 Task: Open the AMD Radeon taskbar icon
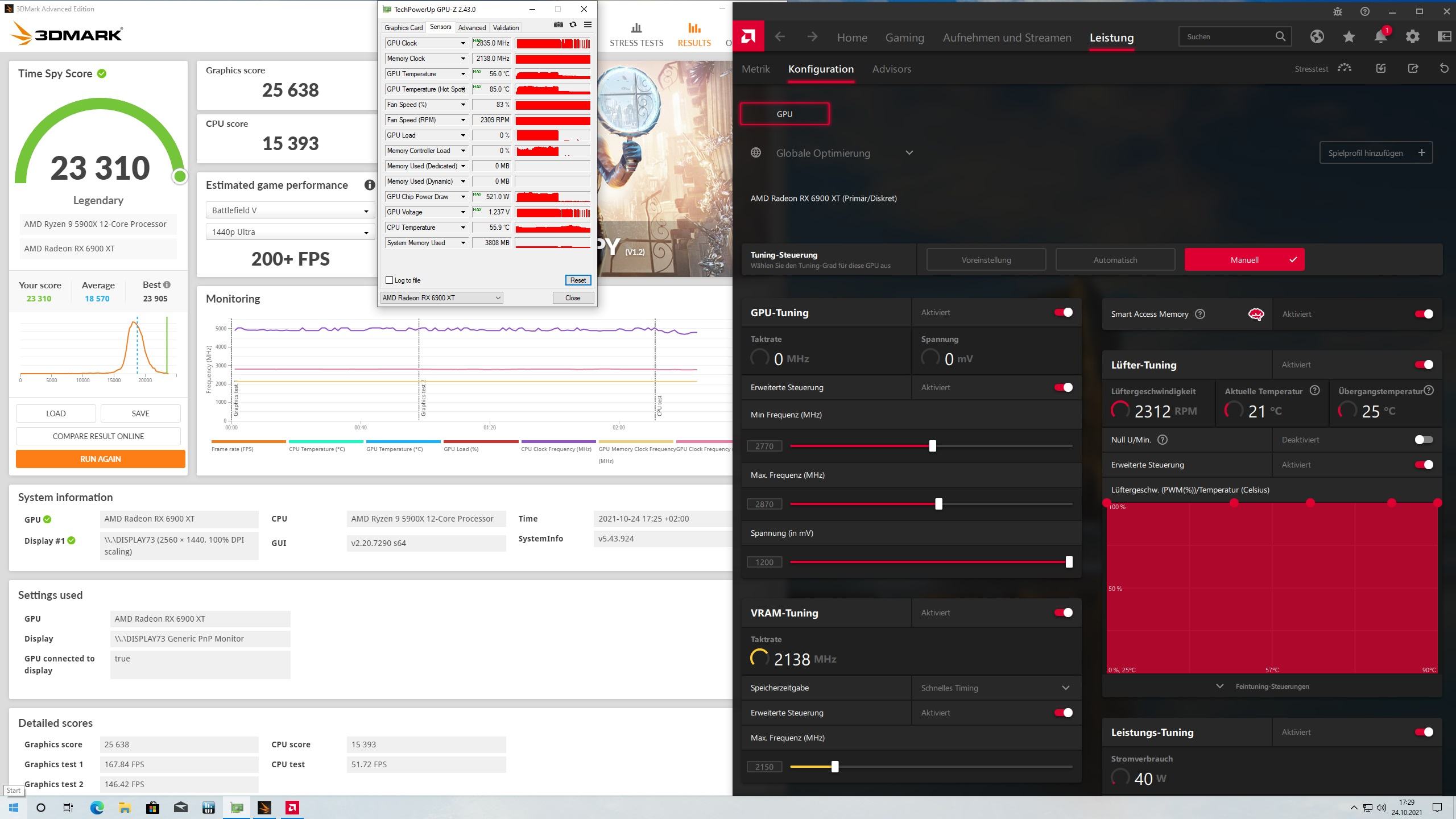[x=292, y=808]
